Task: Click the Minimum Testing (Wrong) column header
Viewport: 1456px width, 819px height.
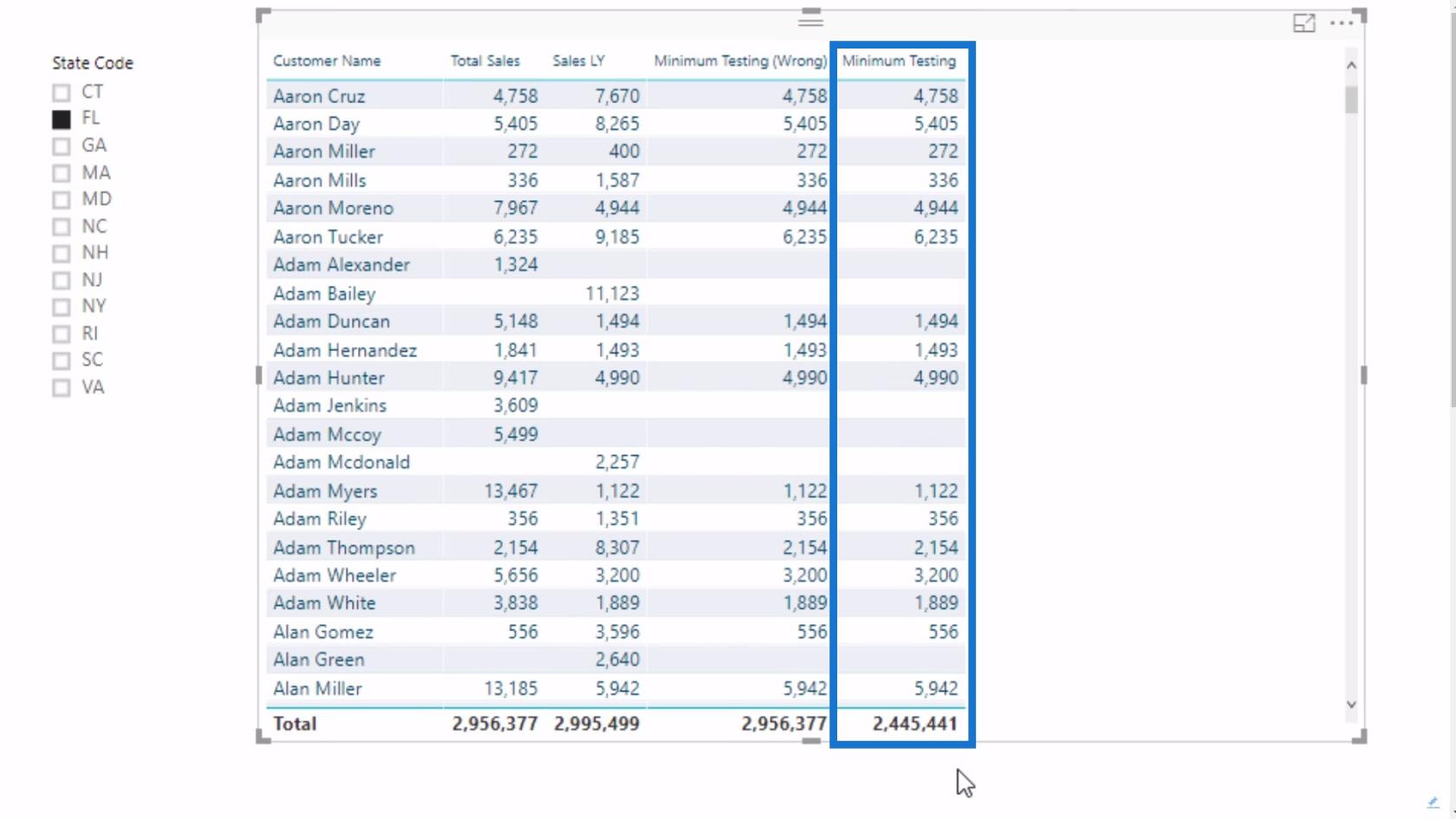Action: 740,61
